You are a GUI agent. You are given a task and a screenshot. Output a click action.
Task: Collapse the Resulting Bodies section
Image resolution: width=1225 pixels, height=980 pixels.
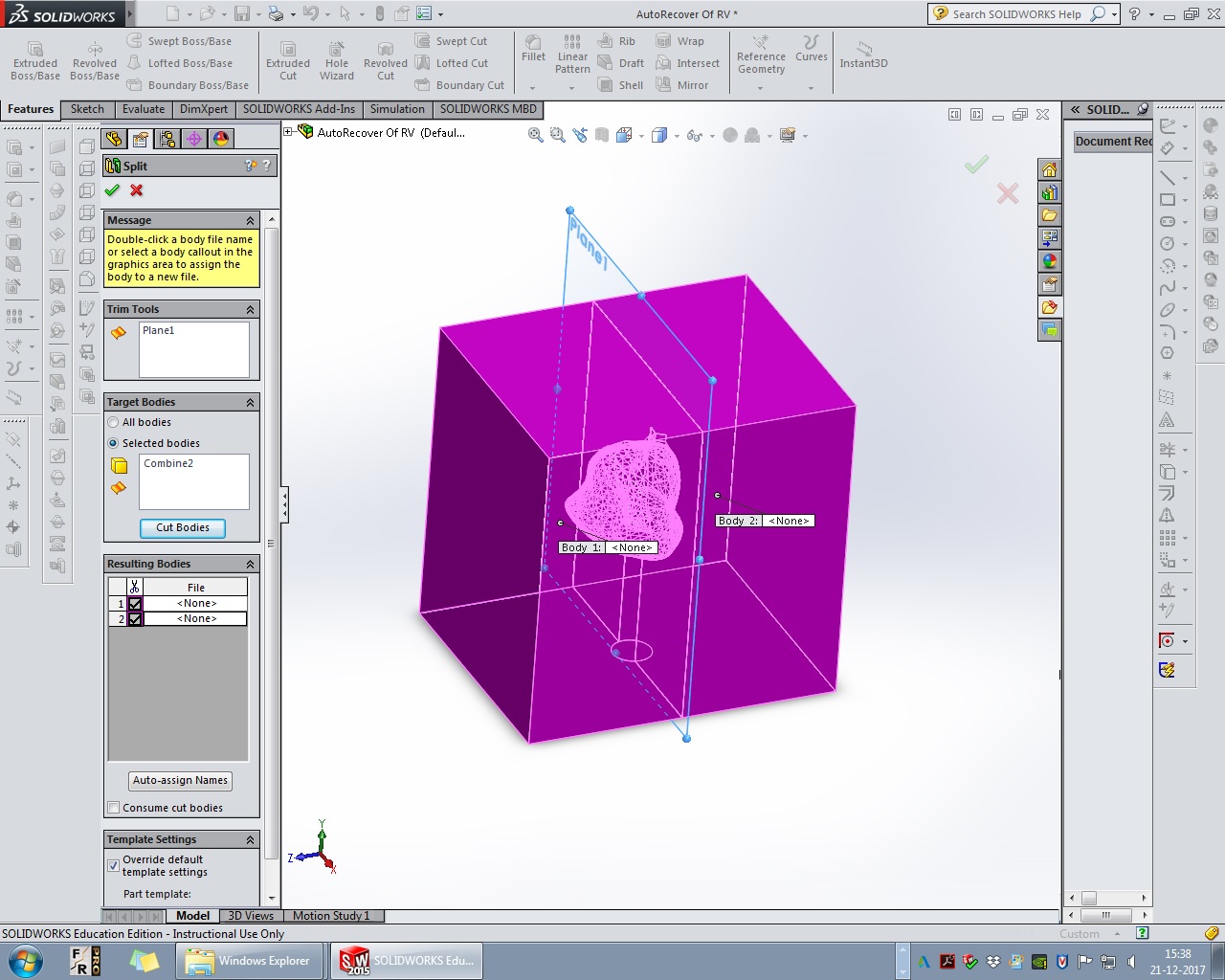(251, 564)
